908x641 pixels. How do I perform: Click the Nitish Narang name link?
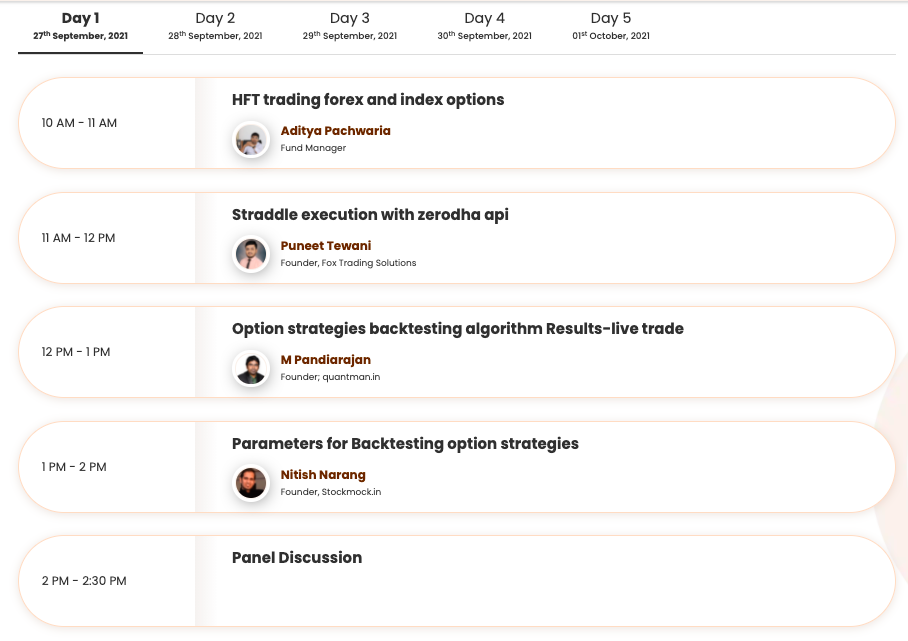[323, 475]
